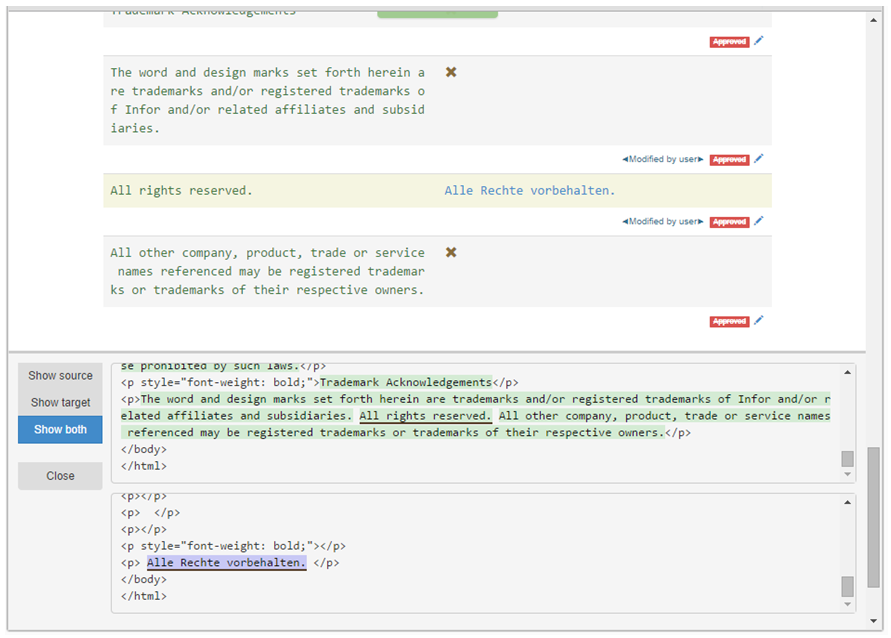891x638 pixels.
Task: Click the X icon beside 'The word and design marks' segment
Action: click(x=451, y=73)
